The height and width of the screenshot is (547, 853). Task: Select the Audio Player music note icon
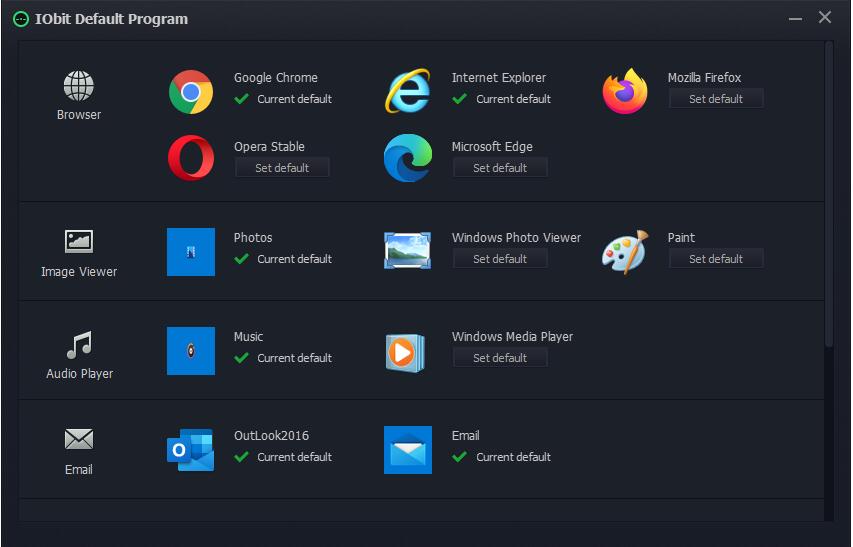tap(79, 345)
